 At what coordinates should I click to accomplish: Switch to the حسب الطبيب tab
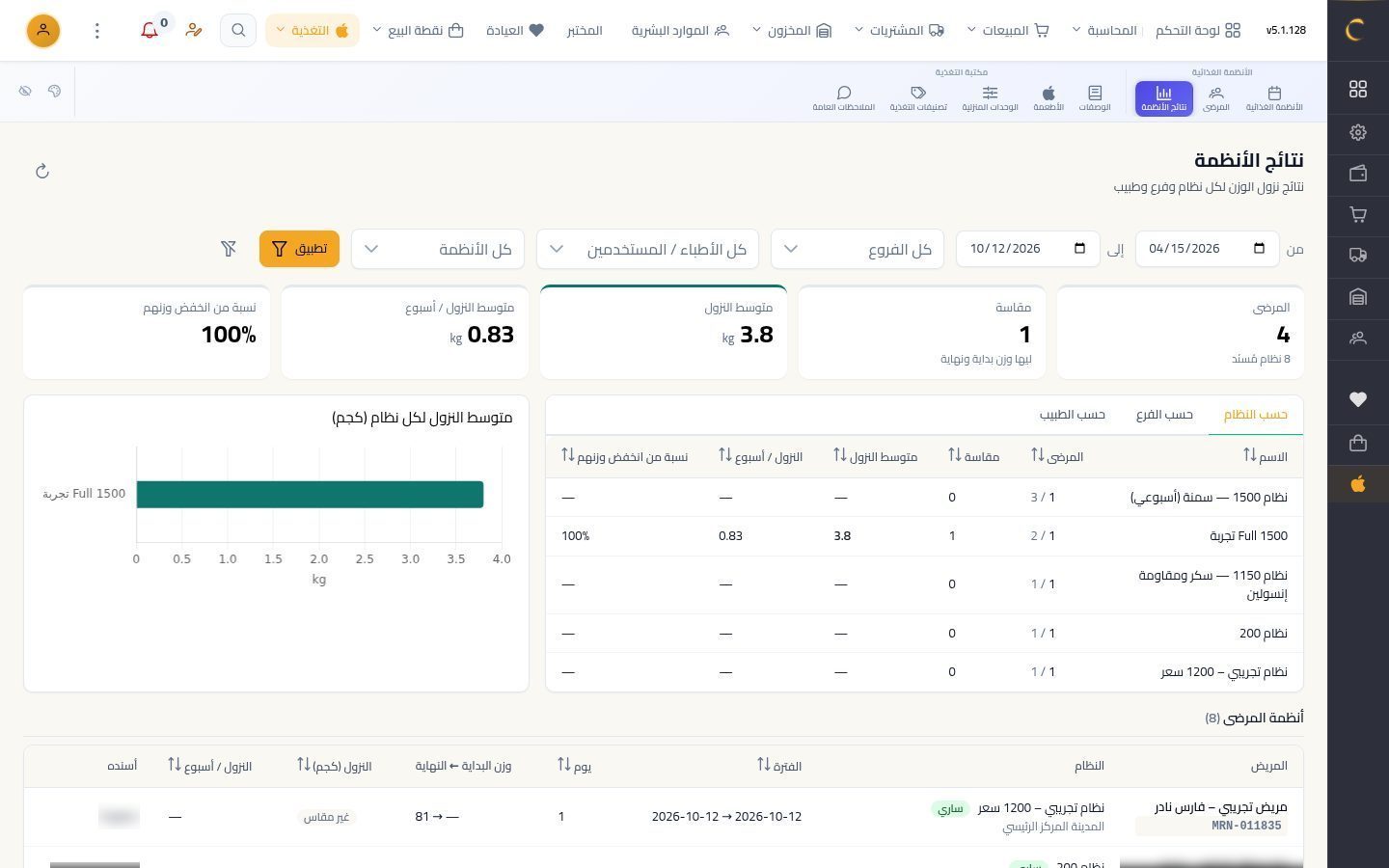point(1073,415)
